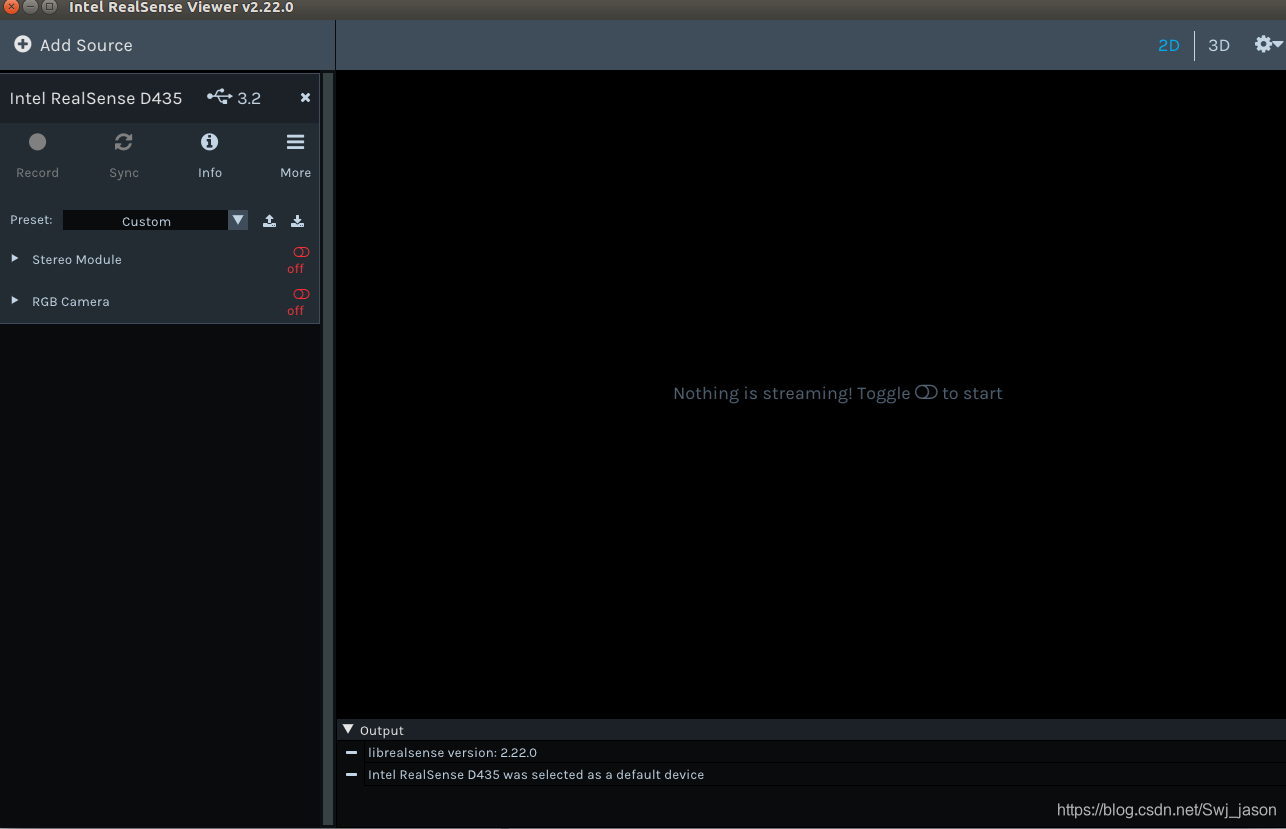Maximize the RealSense Viewer window
1286x829 pixels.
click(x=49, y=7)
